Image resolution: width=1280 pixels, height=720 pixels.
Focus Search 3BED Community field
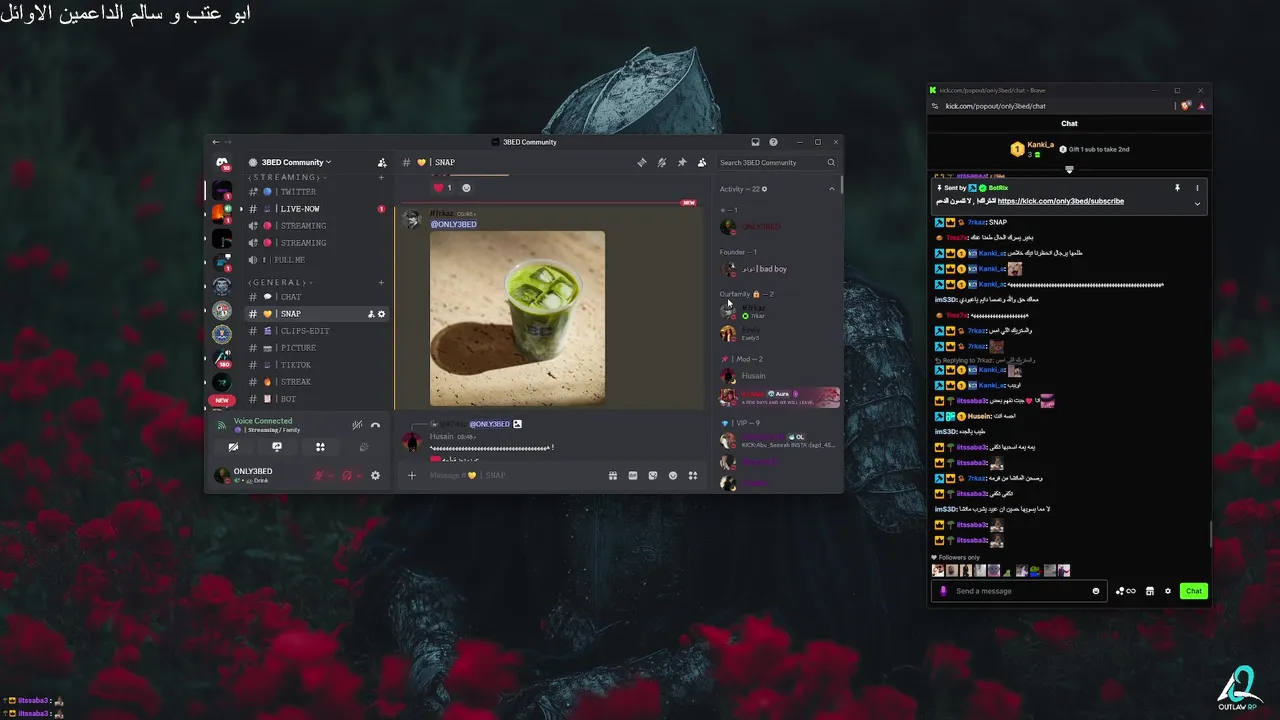[777, 162]
